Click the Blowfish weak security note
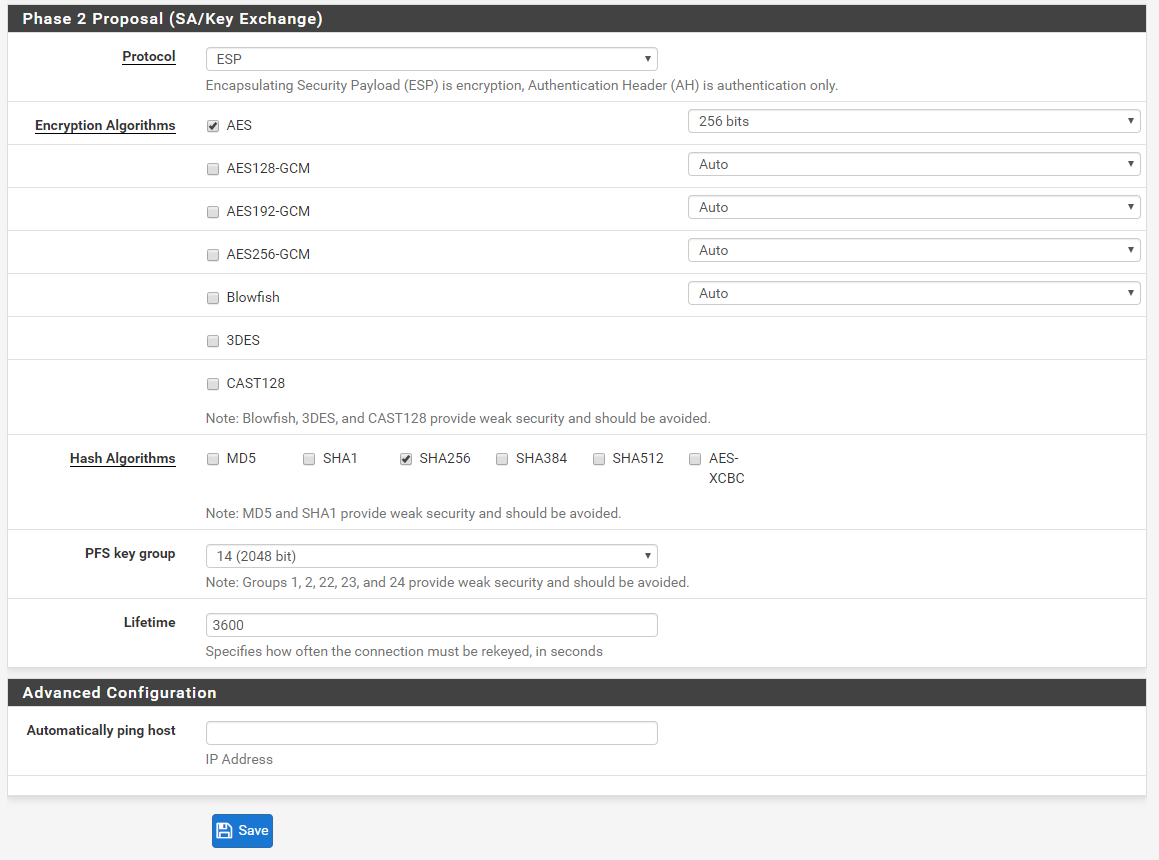Screen dimensions: 1159x860 pyautogui.click(x=458, y=419)
